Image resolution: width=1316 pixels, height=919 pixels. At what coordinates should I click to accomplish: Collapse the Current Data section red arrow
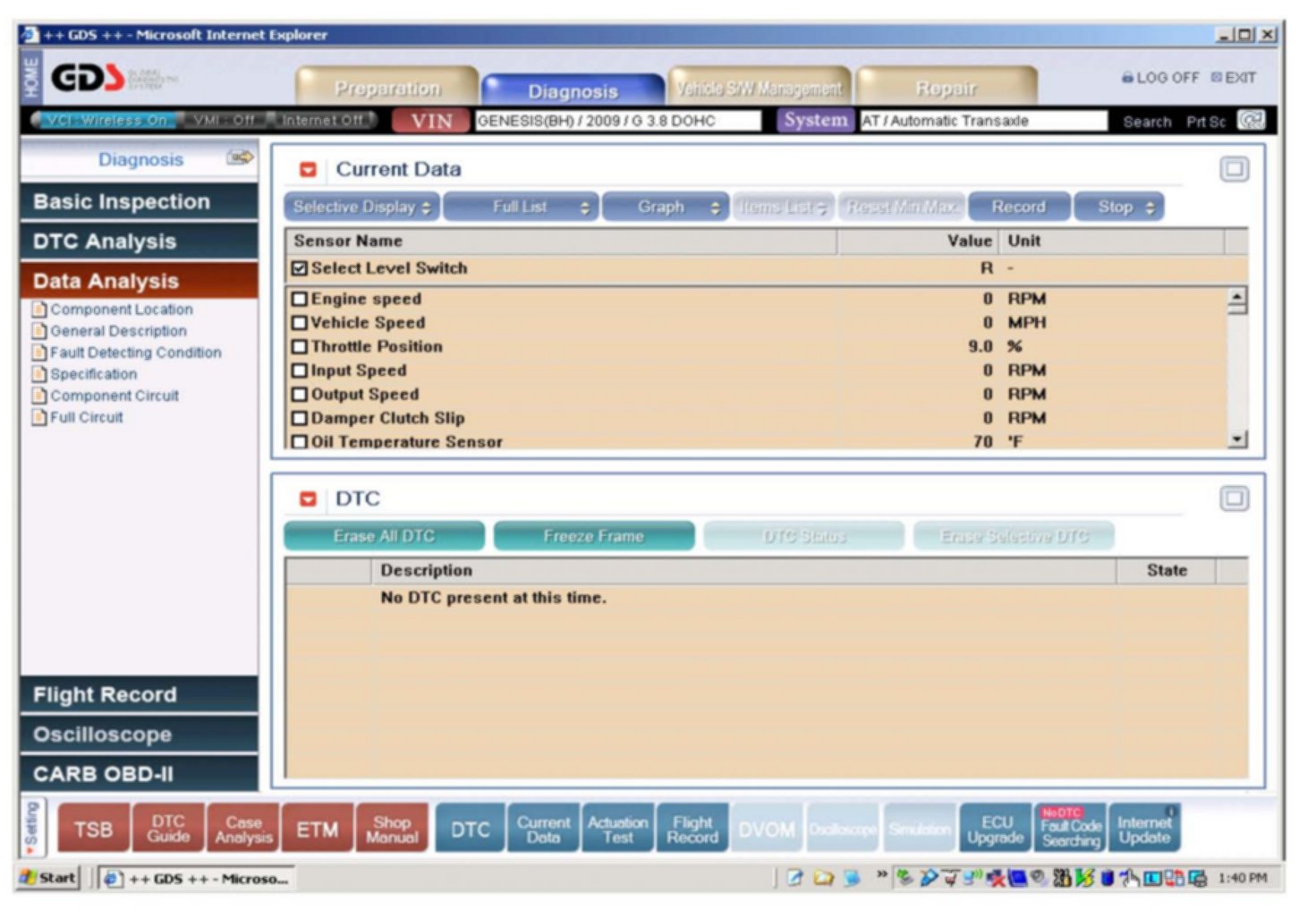pos(308,170)
